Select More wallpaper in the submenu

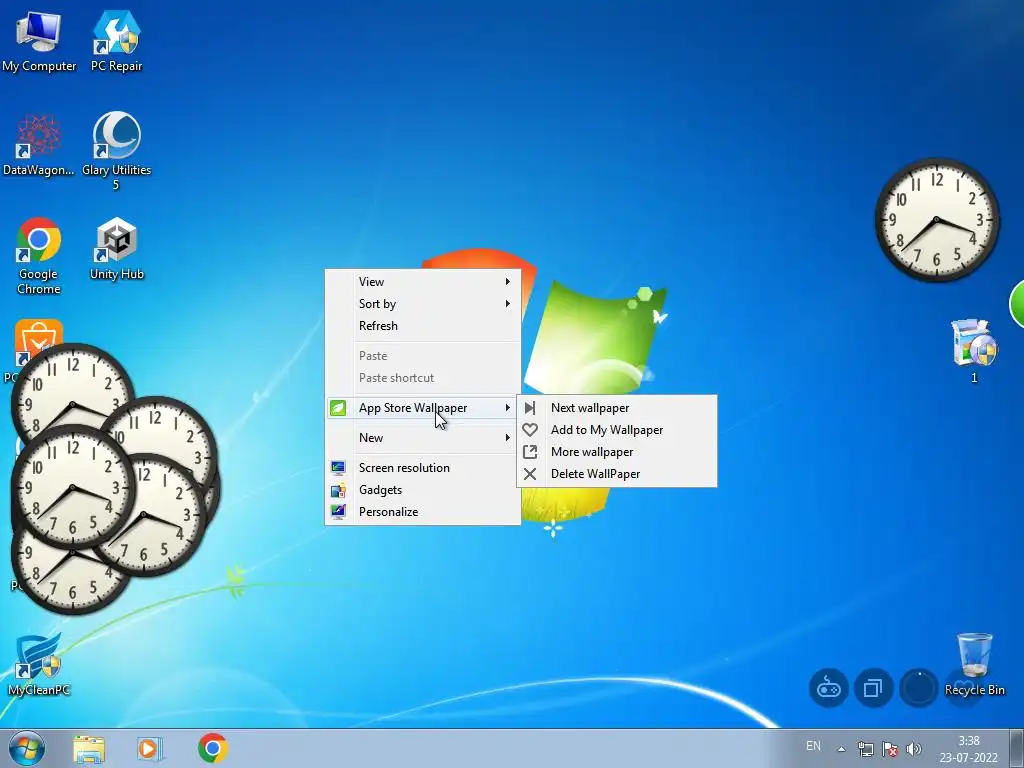(616, 452)
